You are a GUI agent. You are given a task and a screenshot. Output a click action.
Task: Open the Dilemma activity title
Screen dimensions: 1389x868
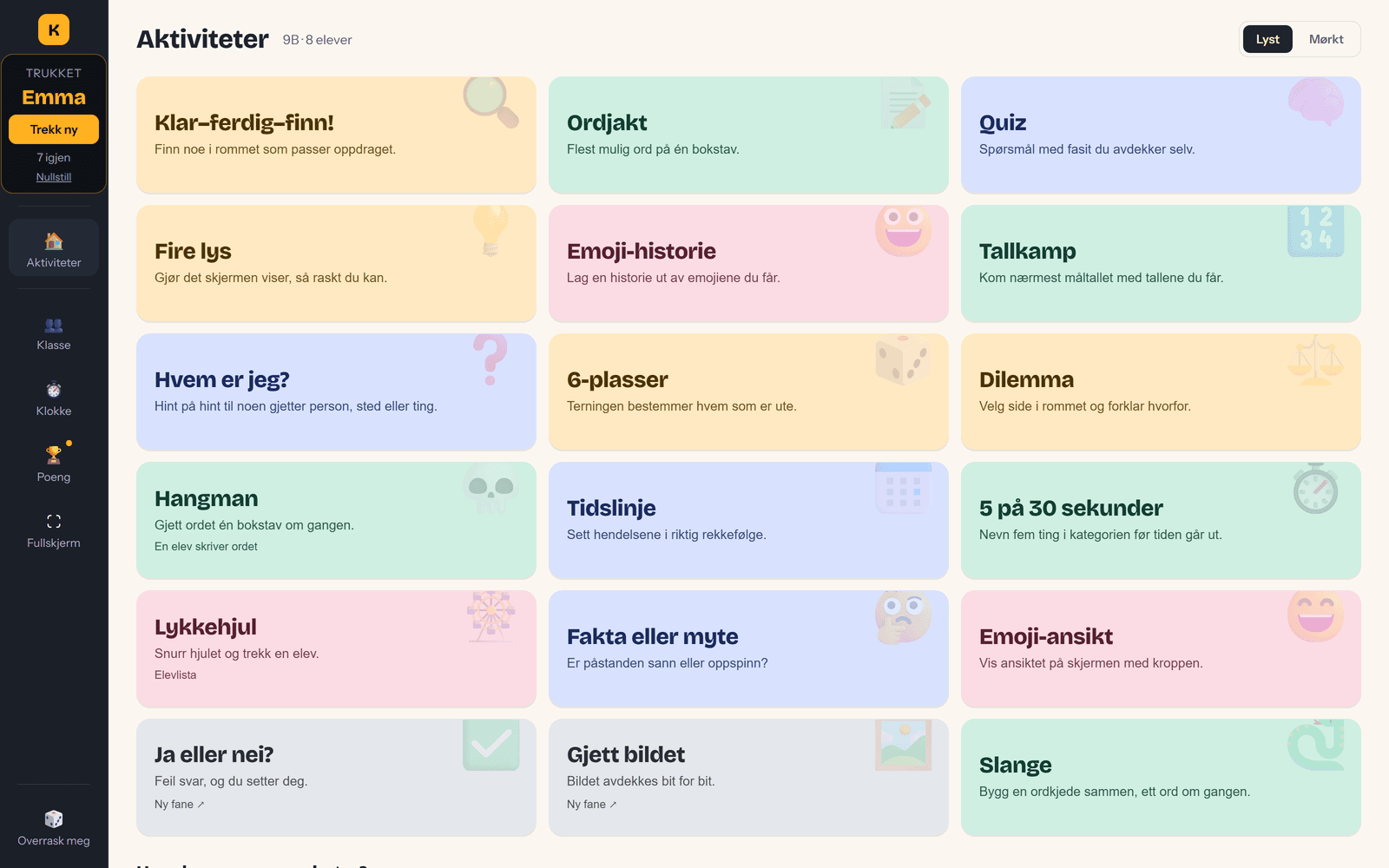pyautogui.click(x=1026, y=379)
